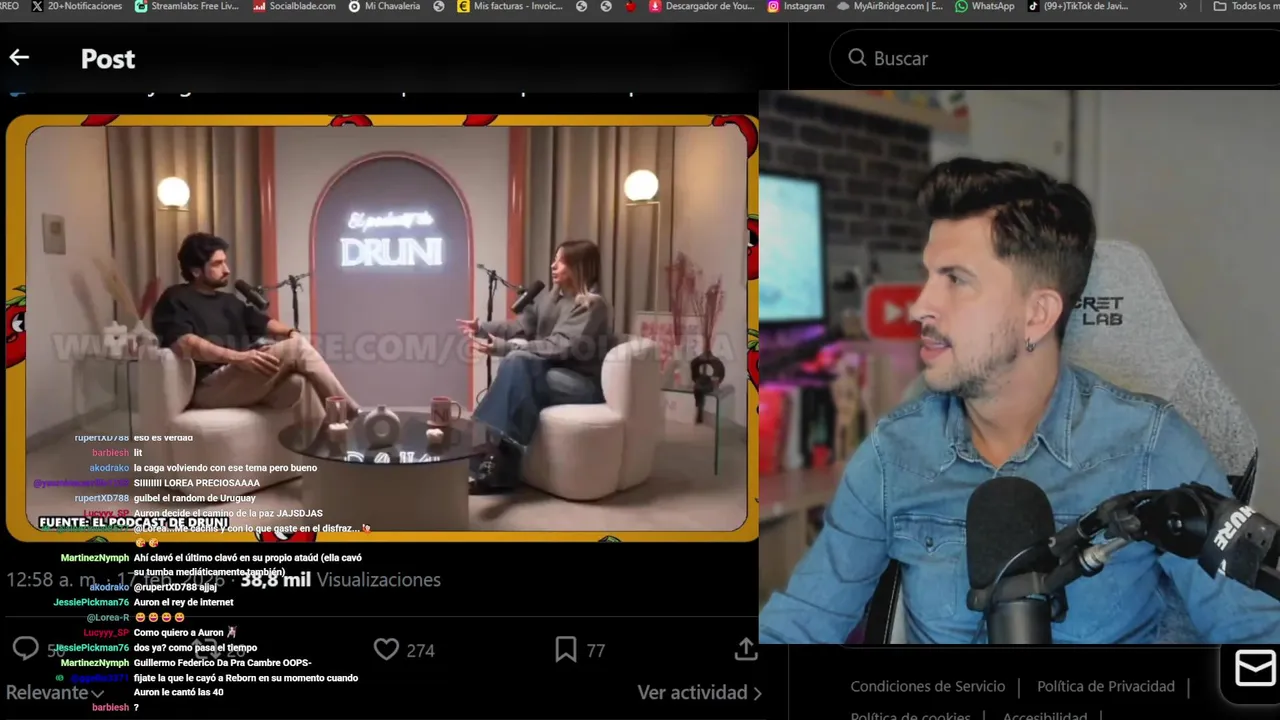The width and height of the screenshot is (1280, 720).
Task: Like the post with the heart icon
Action: [x=386, y=650]
